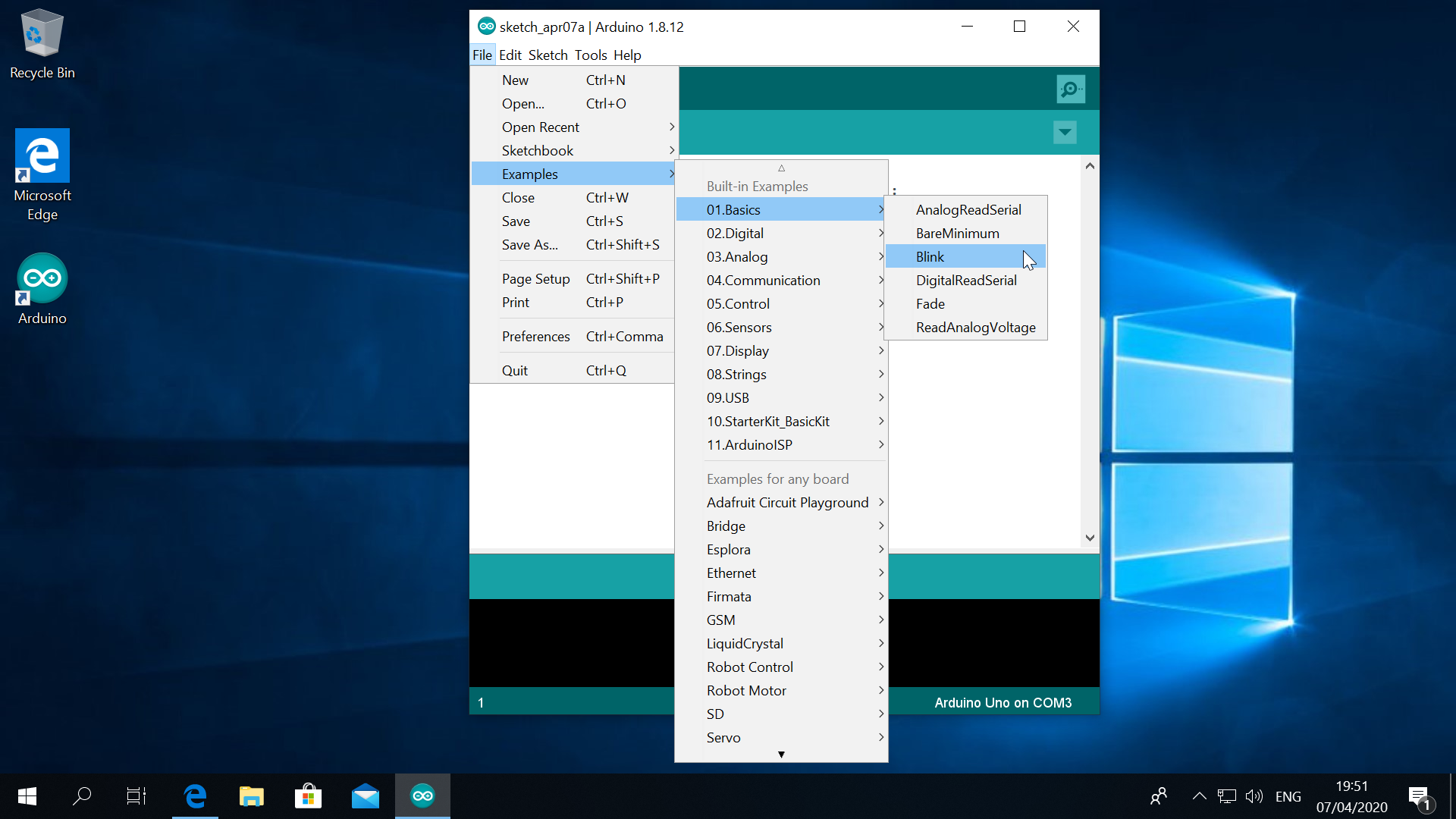Open the BareMinimum example
1456x819 pixels.
pos(966,234)
